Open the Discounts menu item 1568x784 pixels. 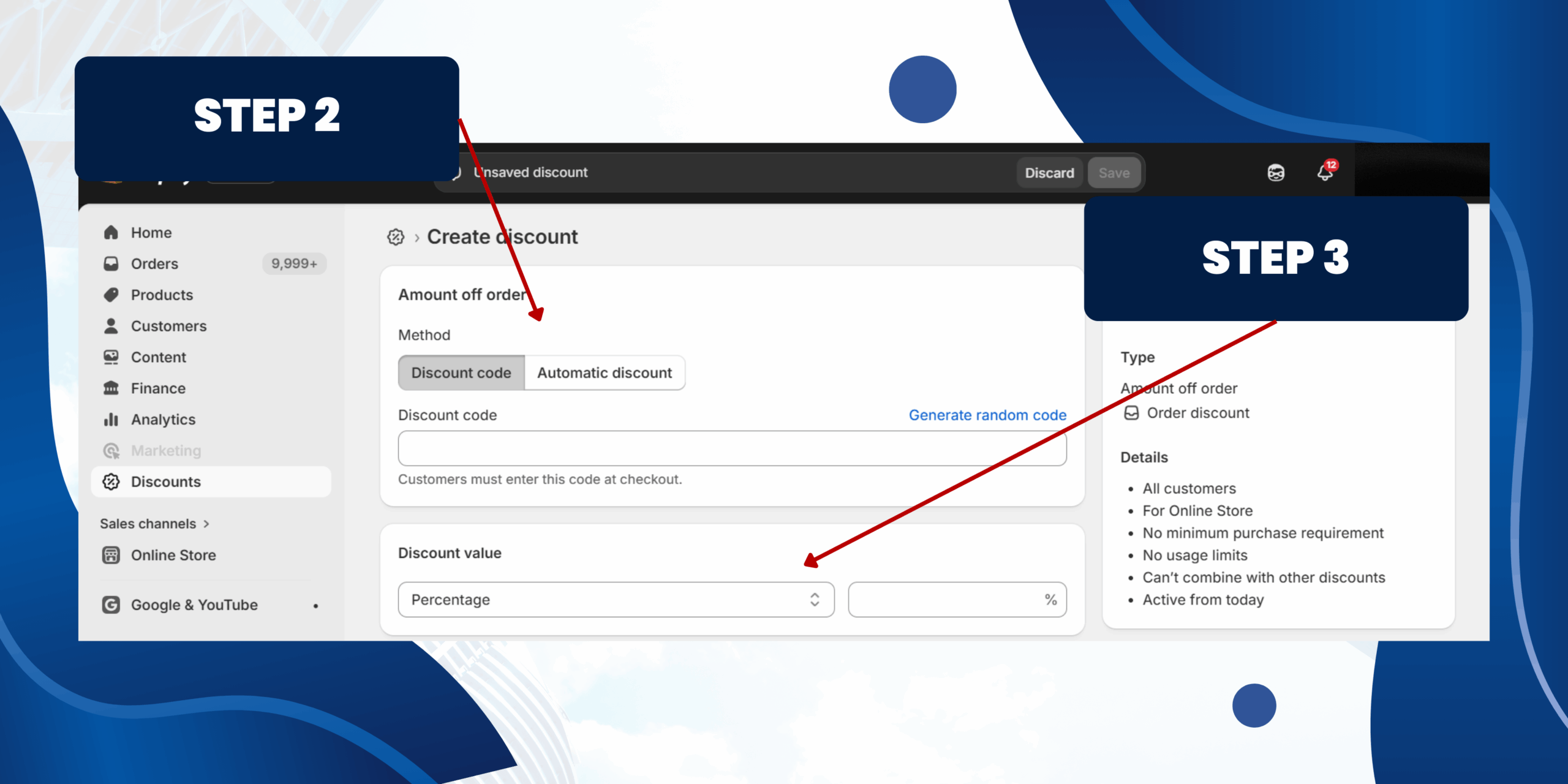166,482
